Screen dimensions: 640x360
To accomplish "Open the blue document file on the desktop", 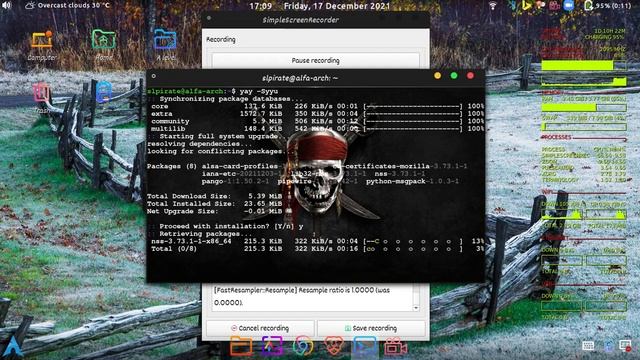I will [x=104, y=92].
